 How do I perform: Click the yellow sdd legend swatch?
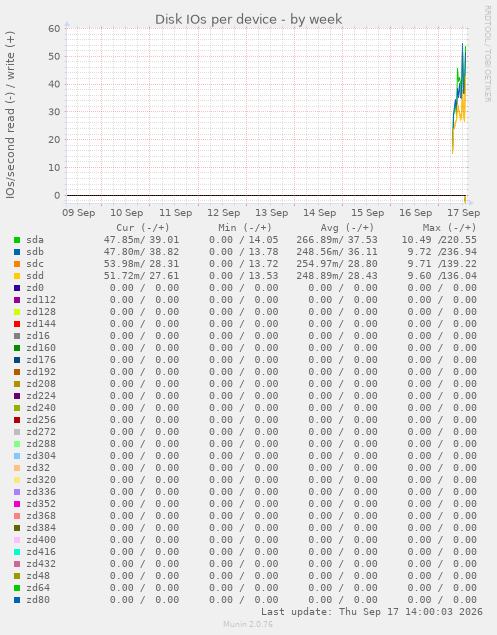[17, 276]
